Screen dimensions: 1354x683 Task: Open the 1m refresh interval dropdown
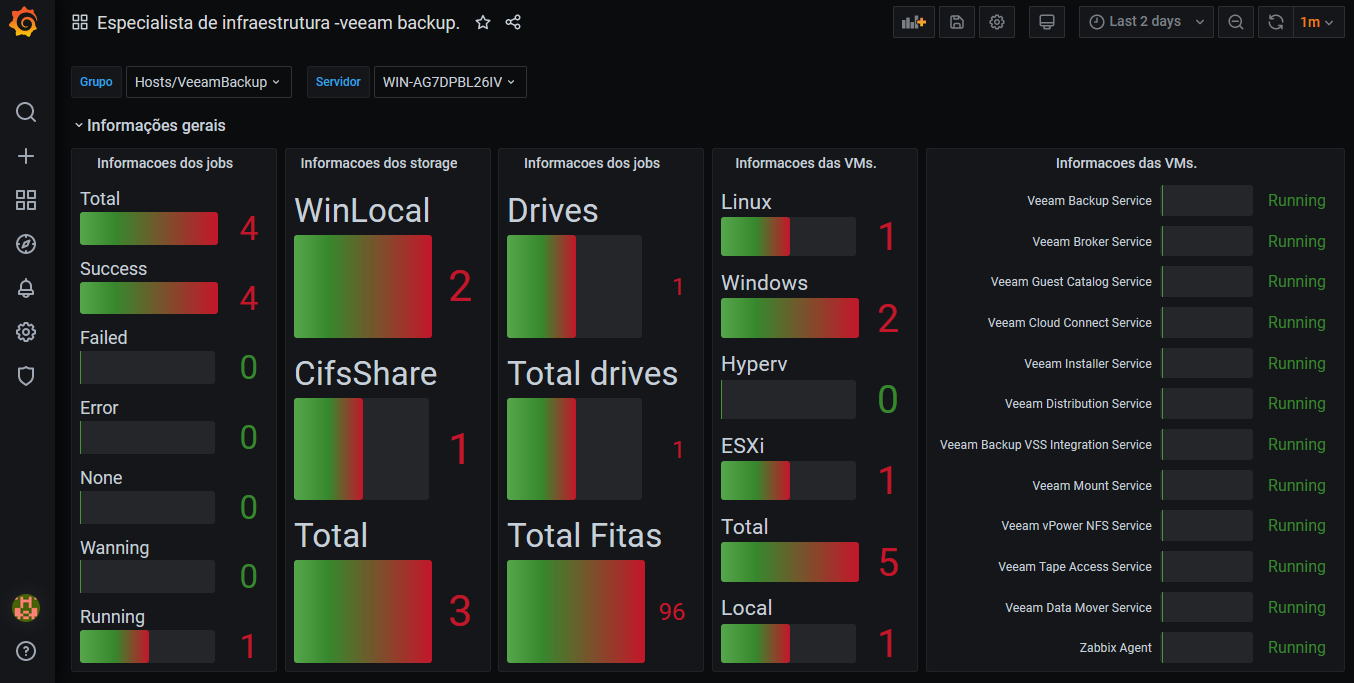pos(1318,22)
